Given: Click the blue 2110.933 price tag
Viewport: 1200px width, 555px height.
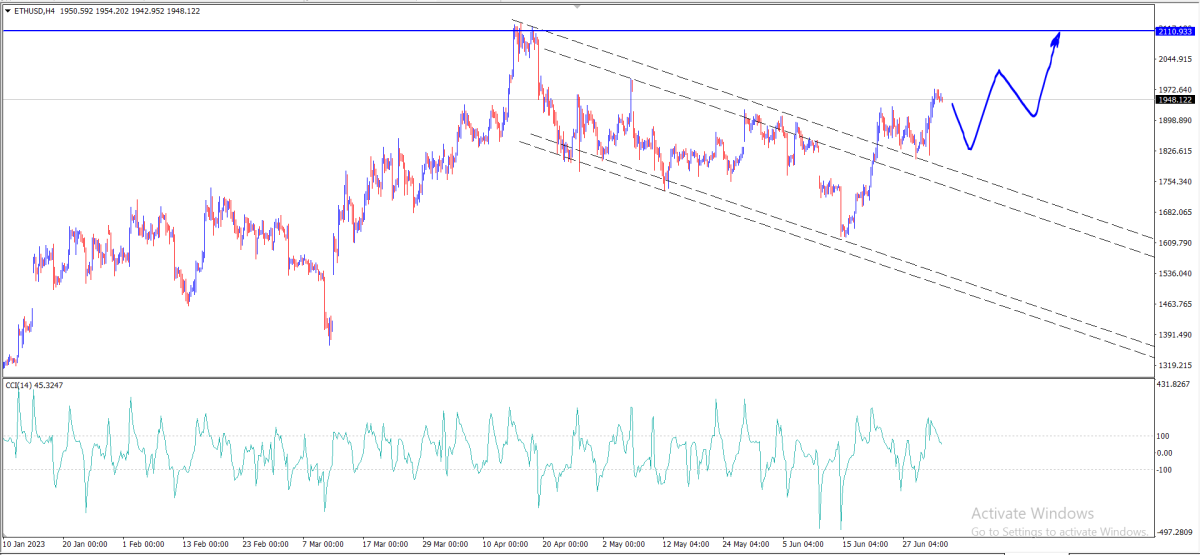Looking at the screenshot, I should pyautogui.click(x=1175, y=31).
